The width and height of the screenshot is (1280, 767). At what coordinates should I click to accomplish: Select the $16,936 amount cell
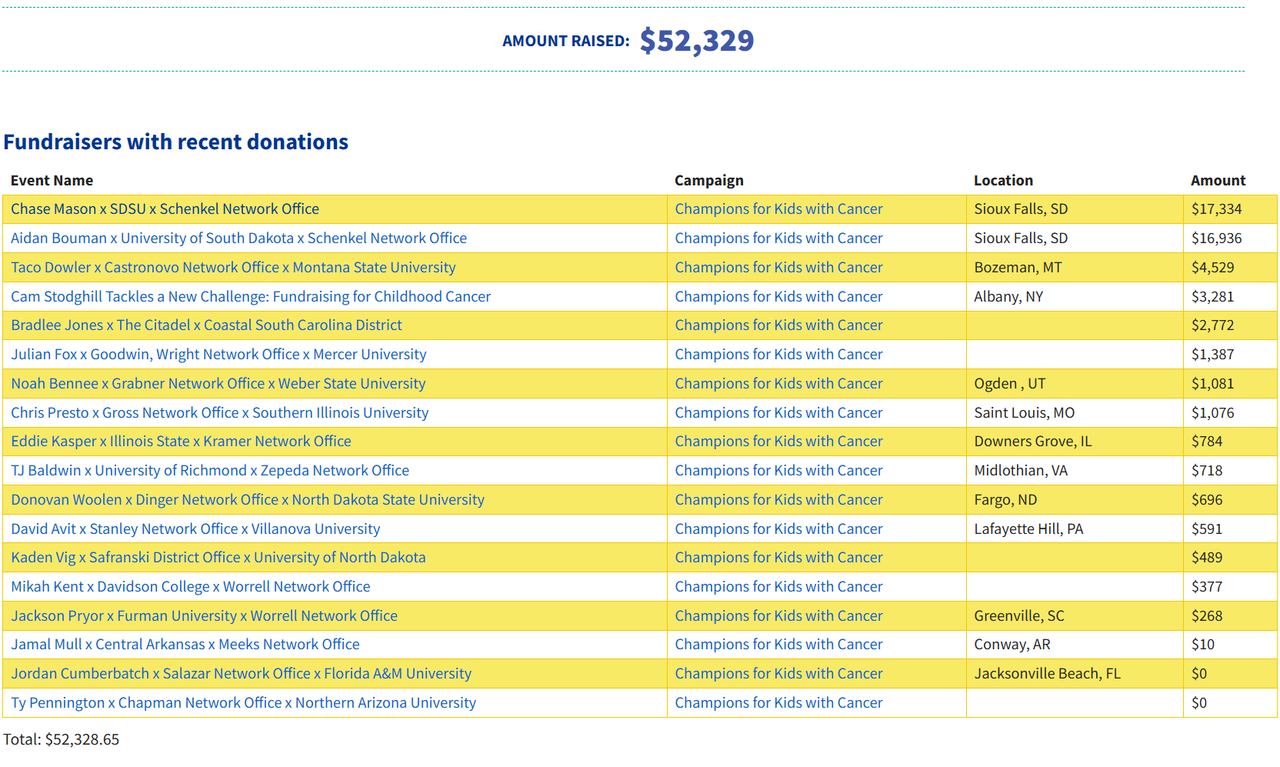(x=1230, y=238)
